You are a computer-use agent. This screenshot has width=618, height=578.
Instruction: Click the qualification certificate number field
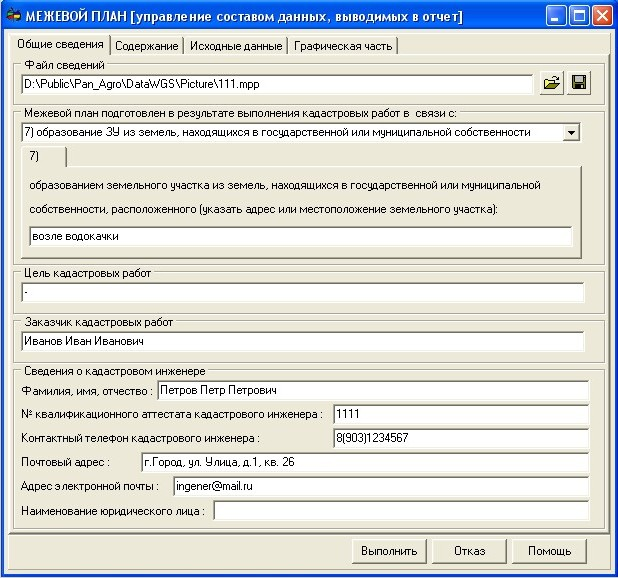pyautogui.click(x=460, y=413)
